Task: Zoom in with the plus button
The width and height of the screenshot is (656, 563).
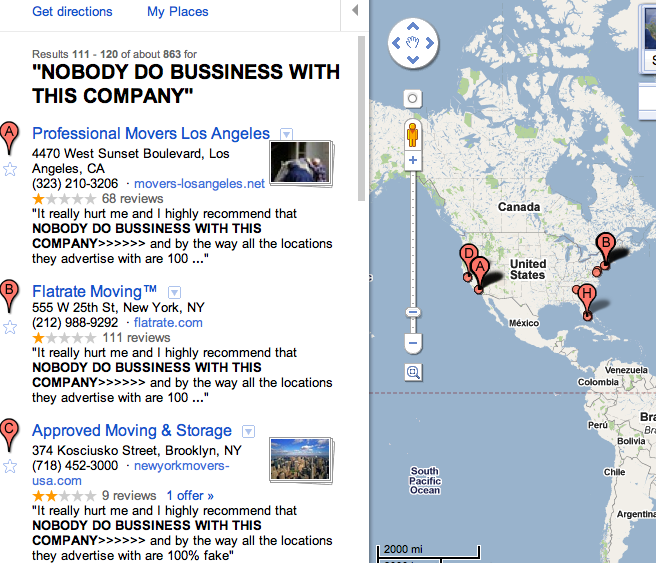Action: (413, 160)
